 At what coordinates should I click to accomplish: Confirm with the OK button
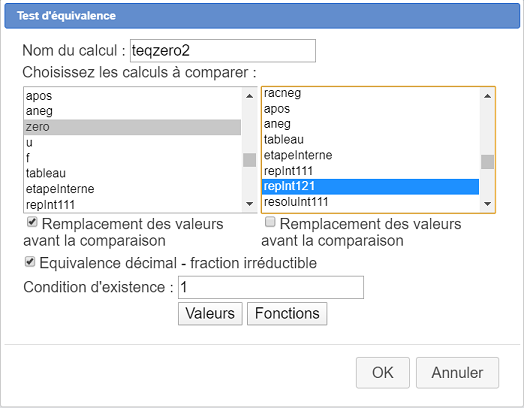383,373
